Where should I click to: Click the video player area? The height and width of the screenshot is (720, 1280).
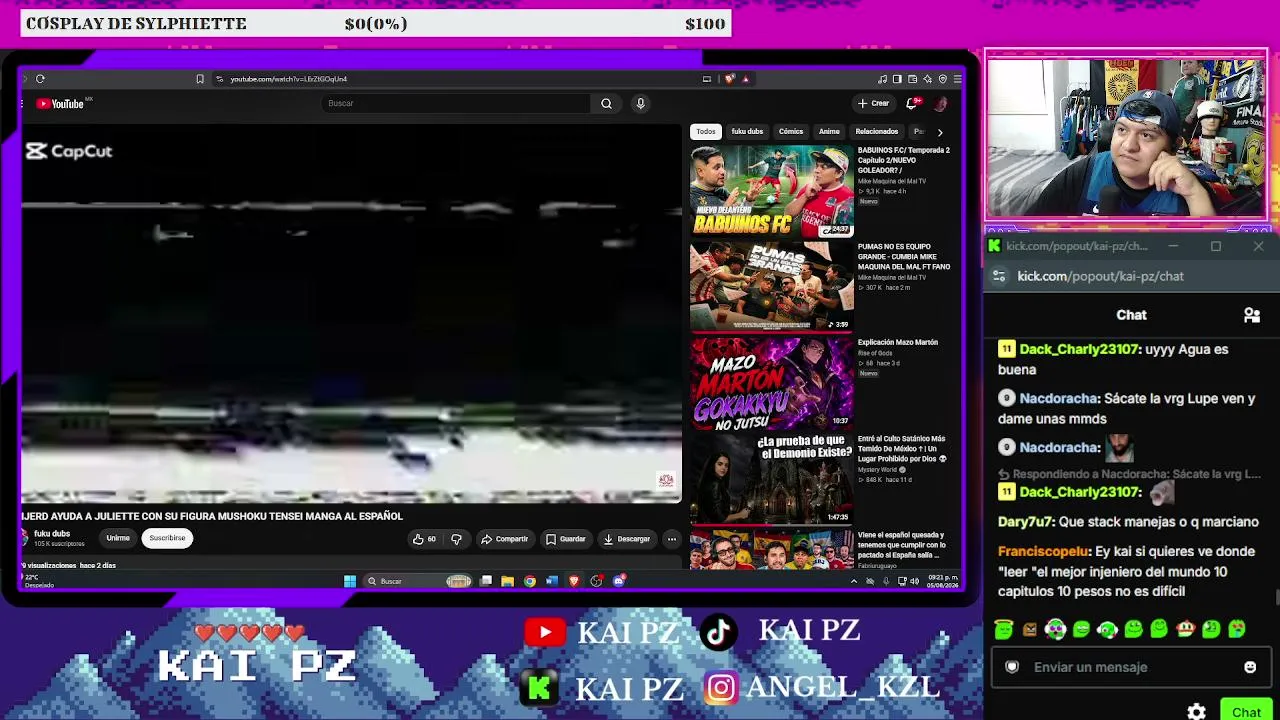click(351, 313)
